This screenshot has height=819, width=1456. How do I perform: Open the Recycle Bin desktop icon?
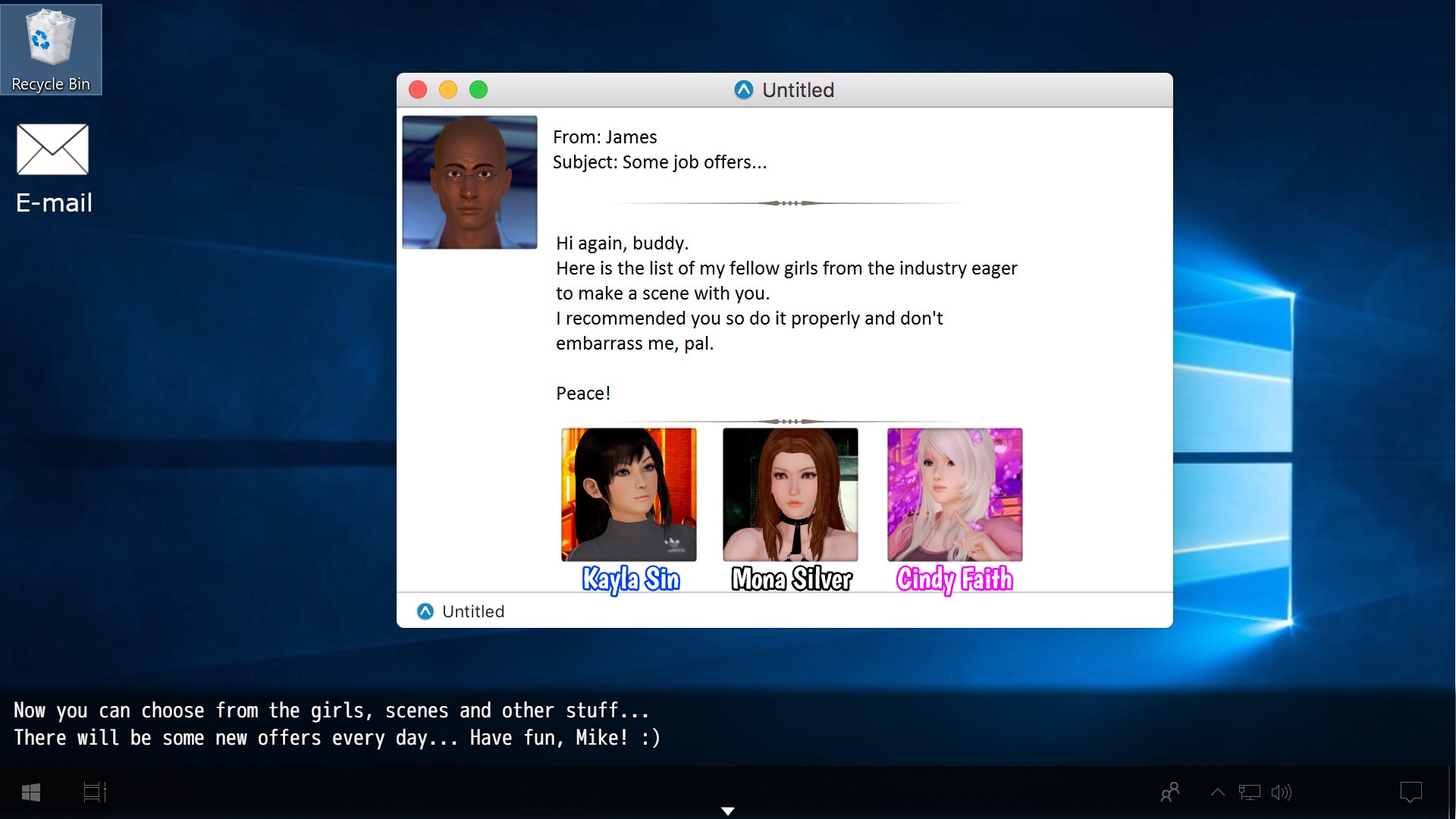[x=51, y=49]
